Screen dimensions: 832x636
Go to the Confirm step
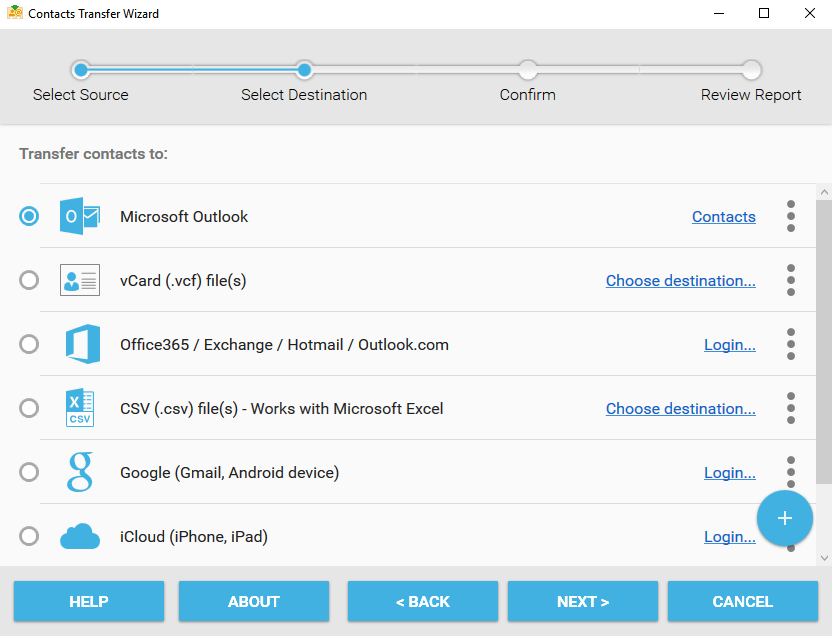(x=527, y=94)
